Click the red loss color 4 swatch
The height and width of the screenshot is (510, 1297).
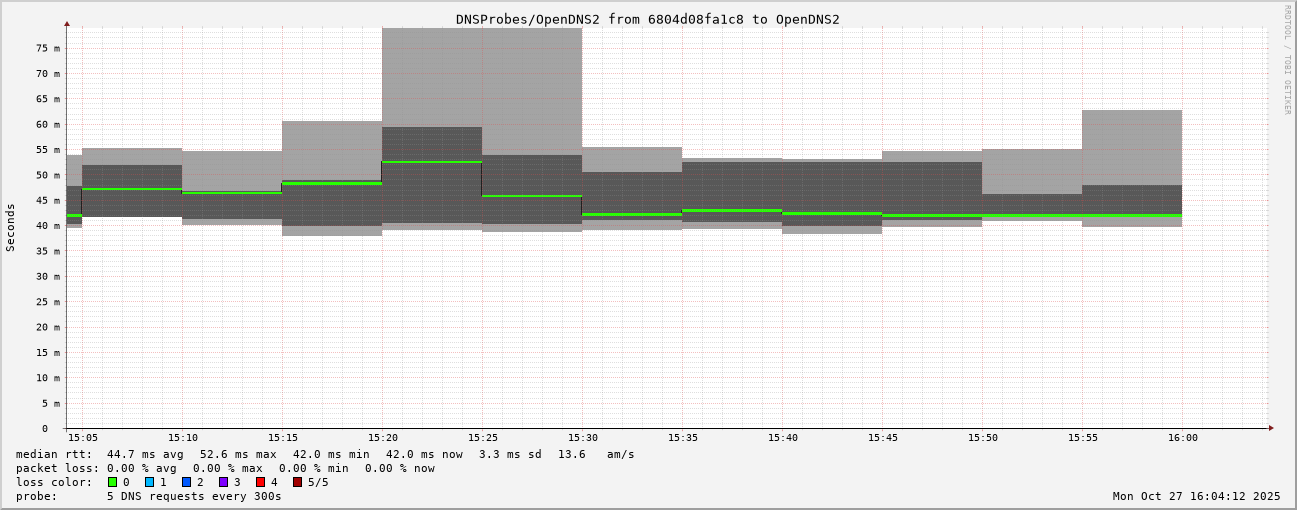pyautogui.click(x=261, y=482)
